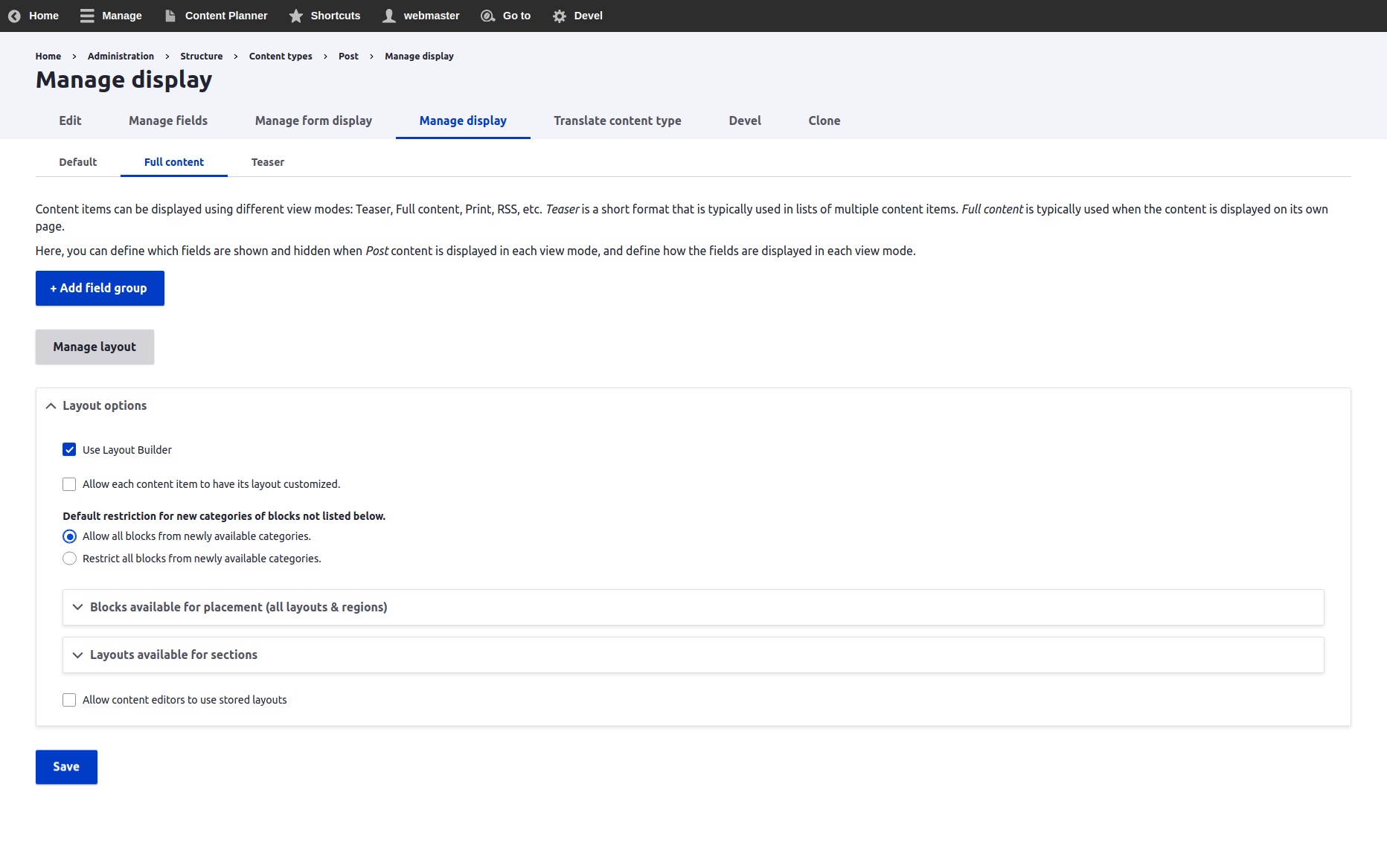Uncheck Use Layout Builder checkbox
1387x868 pixels.
[x=69, y=449]
